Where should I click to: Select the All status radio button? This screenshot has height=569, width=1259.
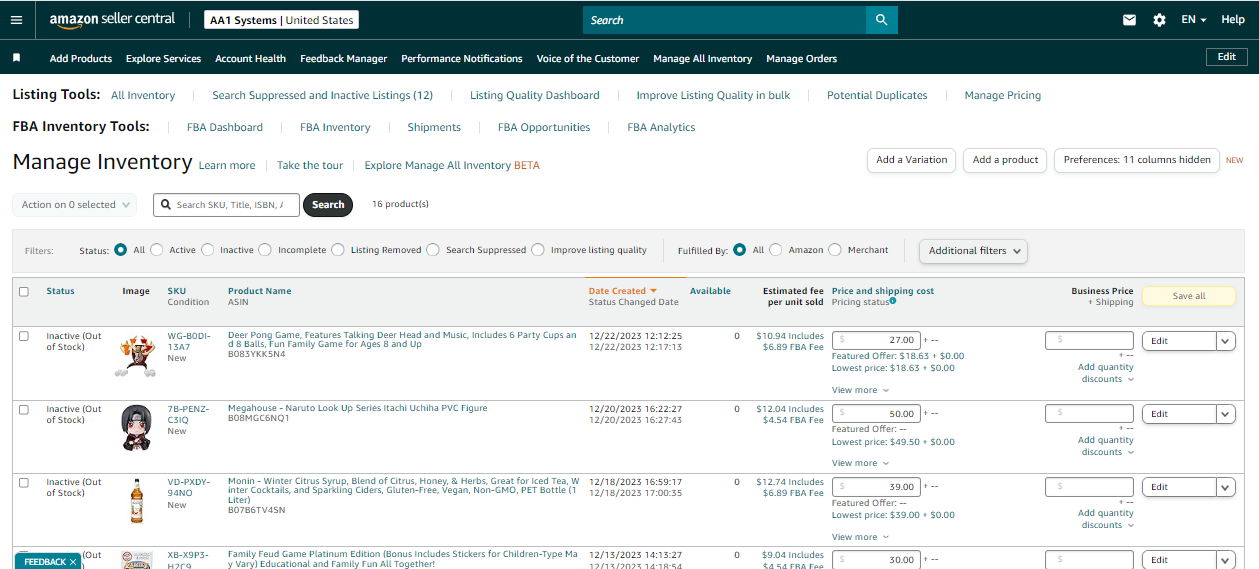point(121,250)
